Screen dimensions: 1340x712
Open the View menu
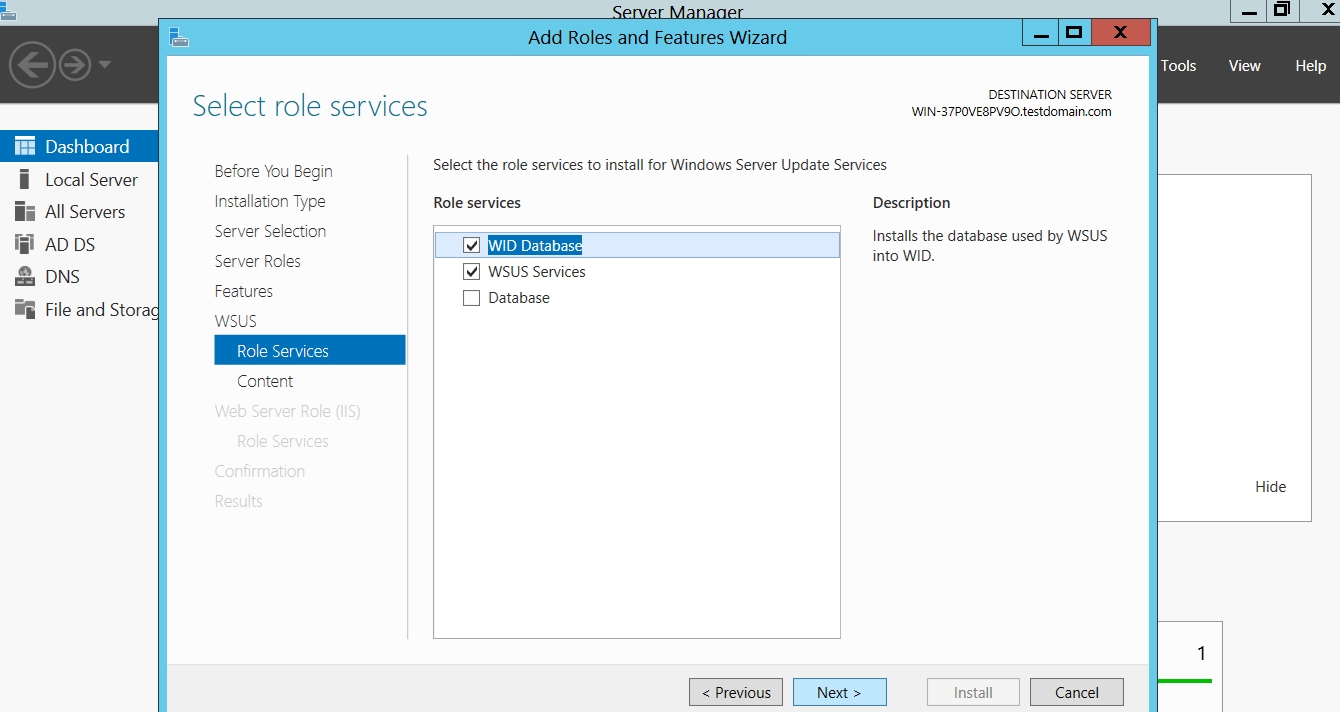pos(1244,66)
